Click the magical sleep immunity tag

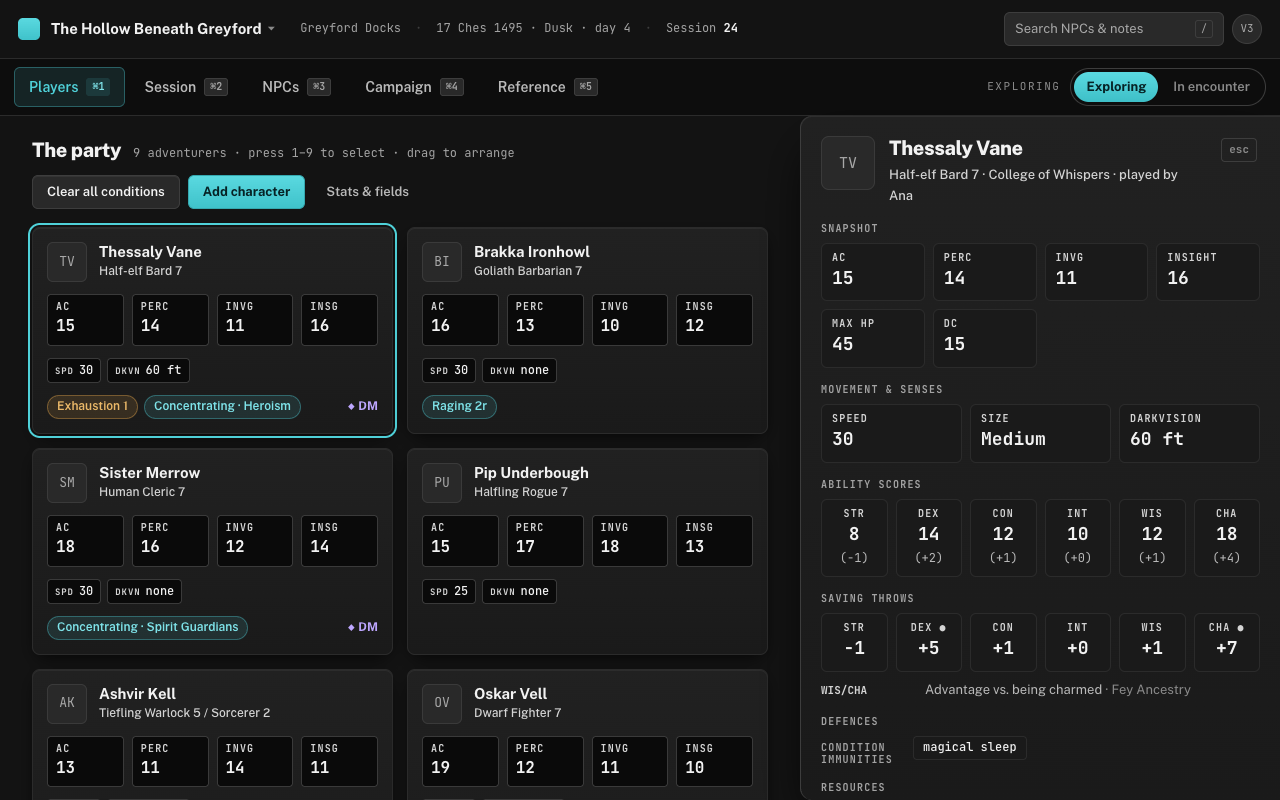(x=970, y=748)
